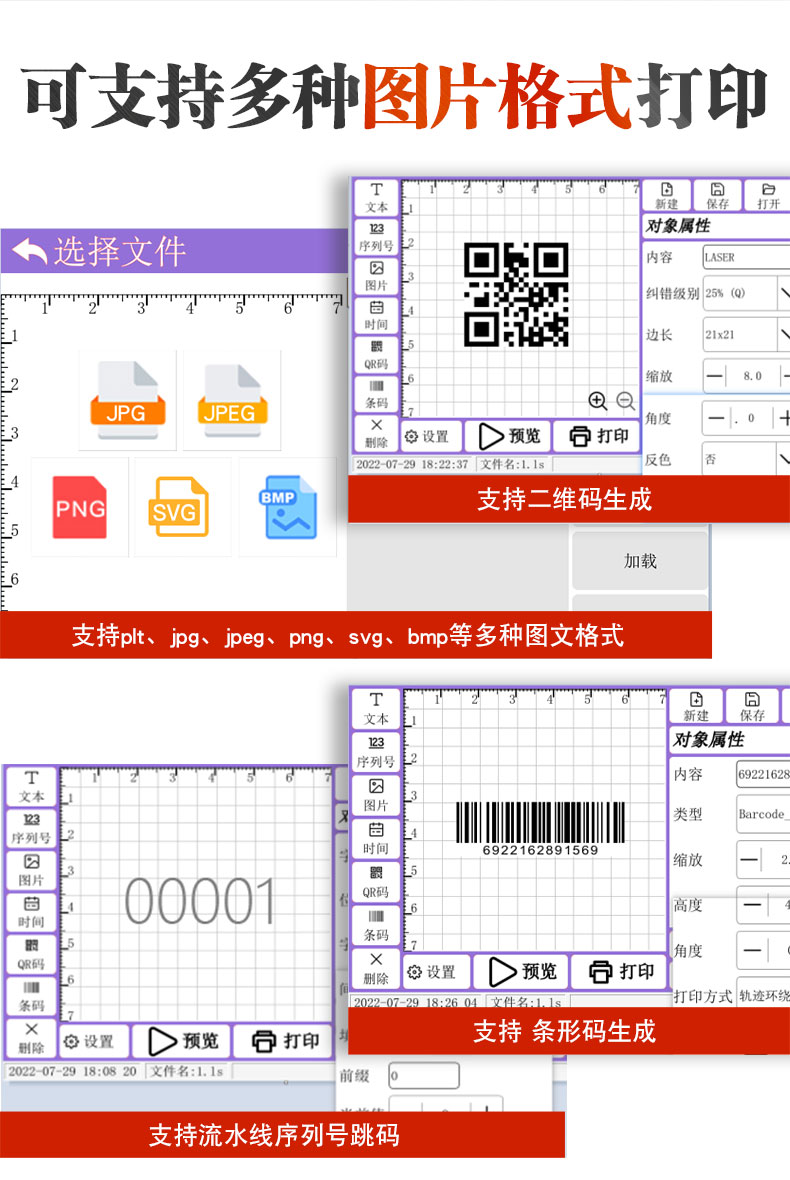Select 条码 barcode tool in QR code screen
Screen dimensions: 790x1180
point(376,394)
